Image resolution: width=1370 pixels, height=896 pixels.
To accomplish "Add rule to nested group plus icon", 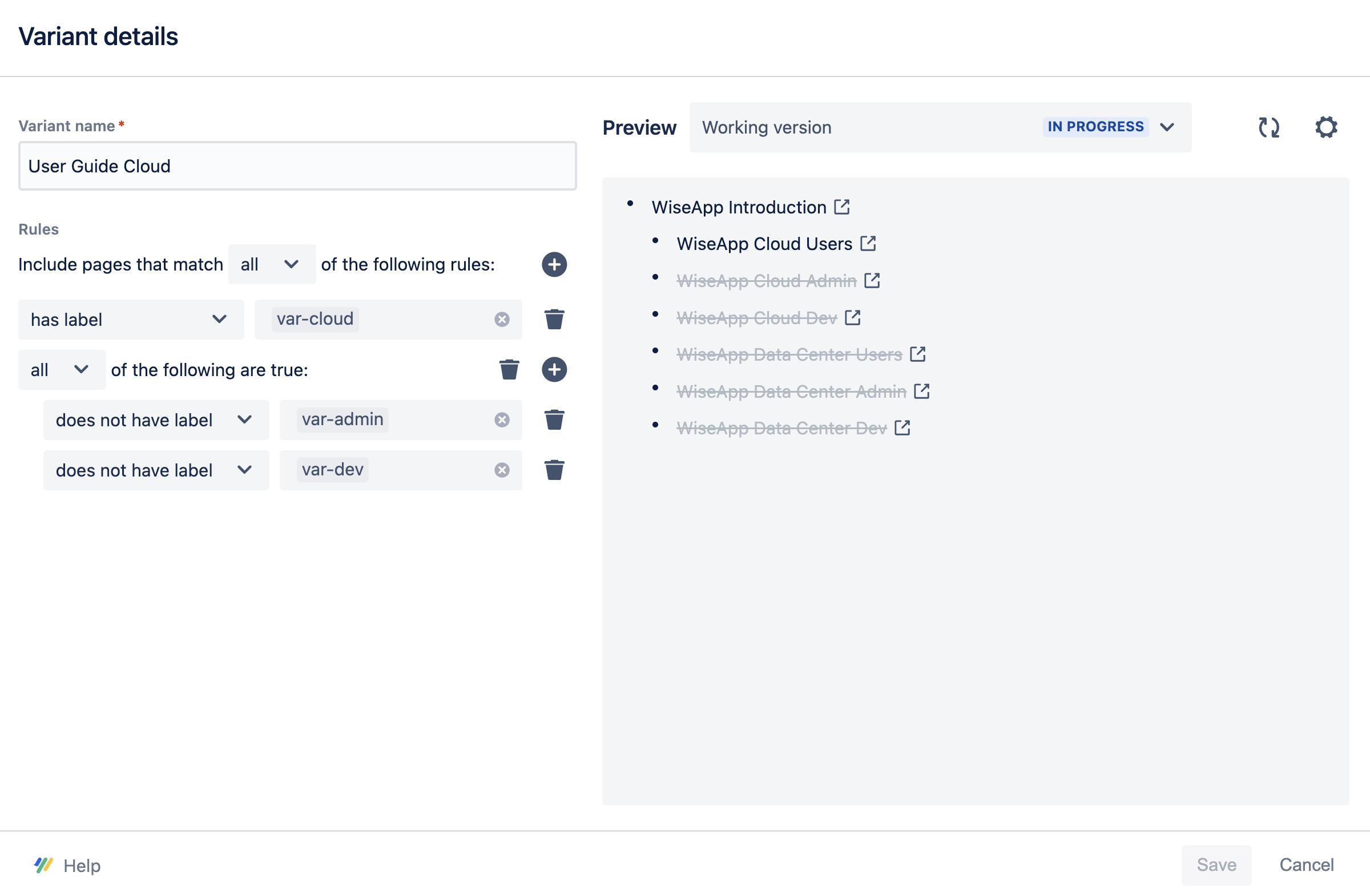I will tap(554, 369).
